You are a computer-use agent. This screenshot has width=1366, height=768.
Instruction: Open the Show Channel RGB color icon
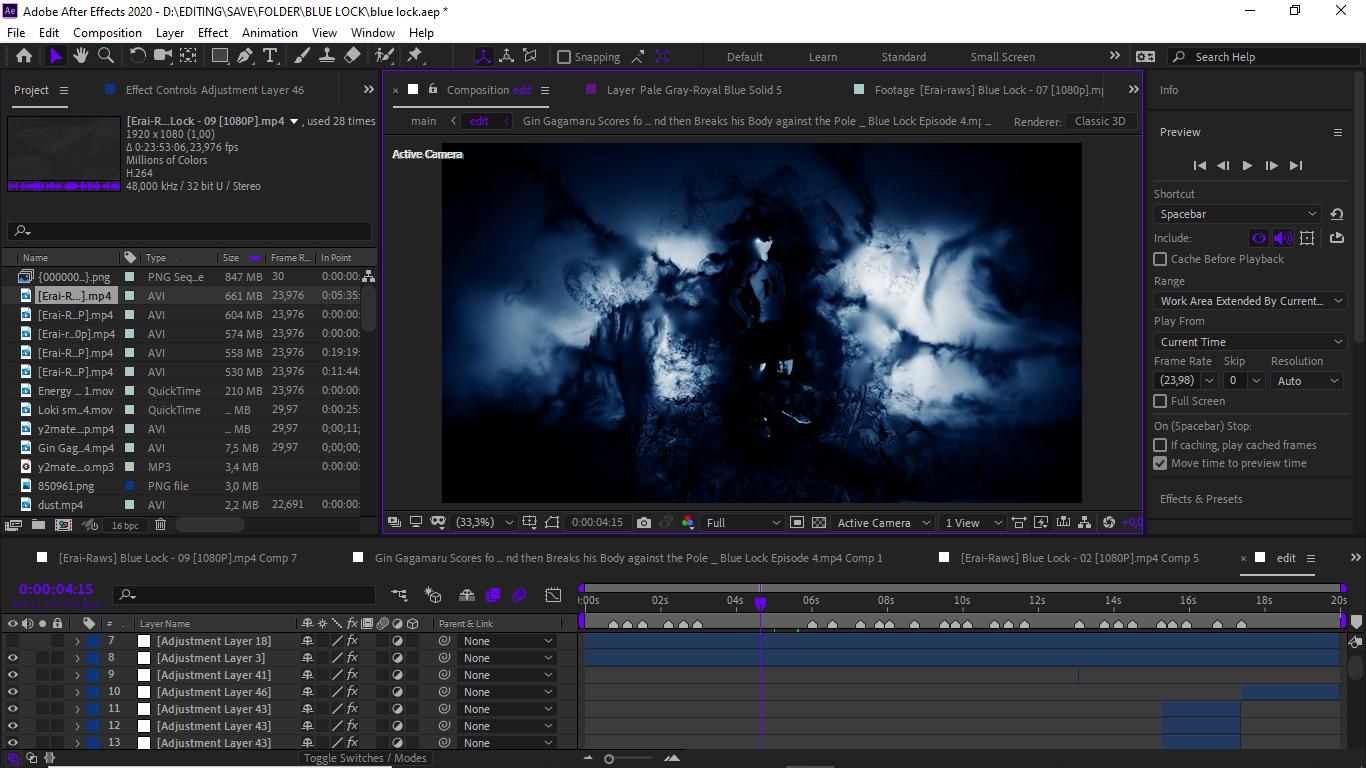tap(687, 522)
